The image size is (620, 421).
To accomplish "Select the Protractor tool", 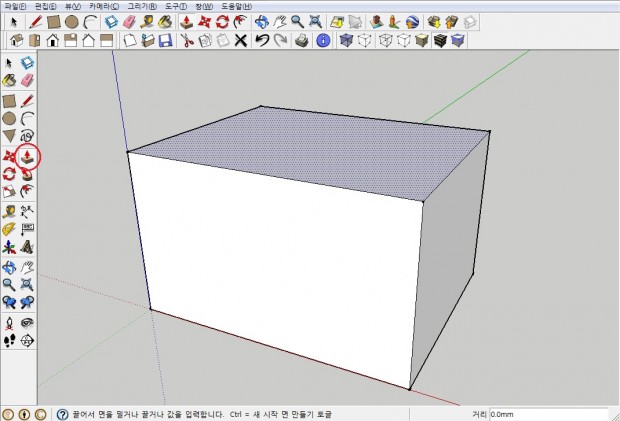I will [9, 228].
